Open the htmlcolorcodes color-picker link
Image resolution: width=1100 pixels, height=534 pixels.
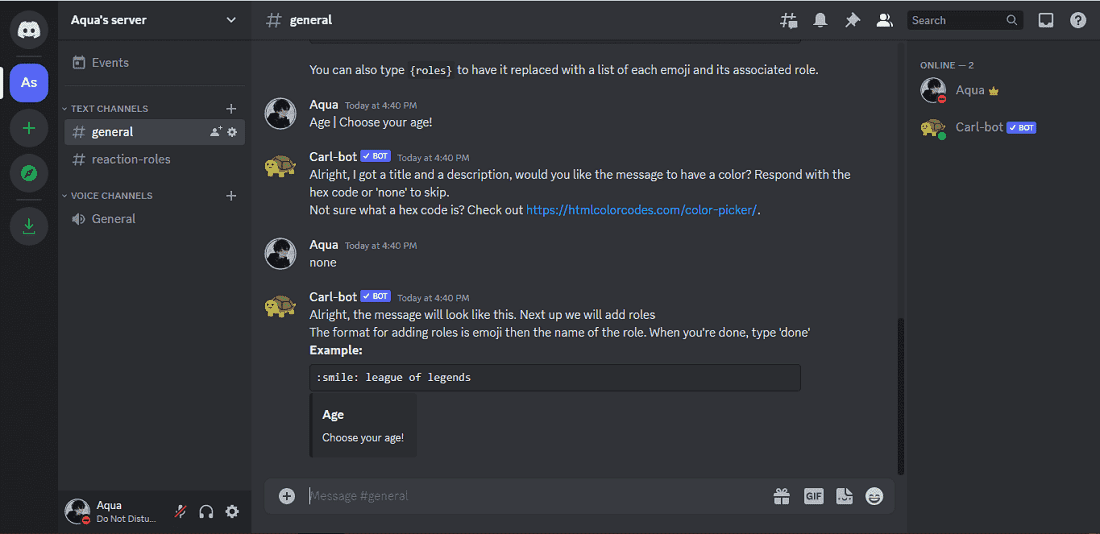tap(641, 210)
